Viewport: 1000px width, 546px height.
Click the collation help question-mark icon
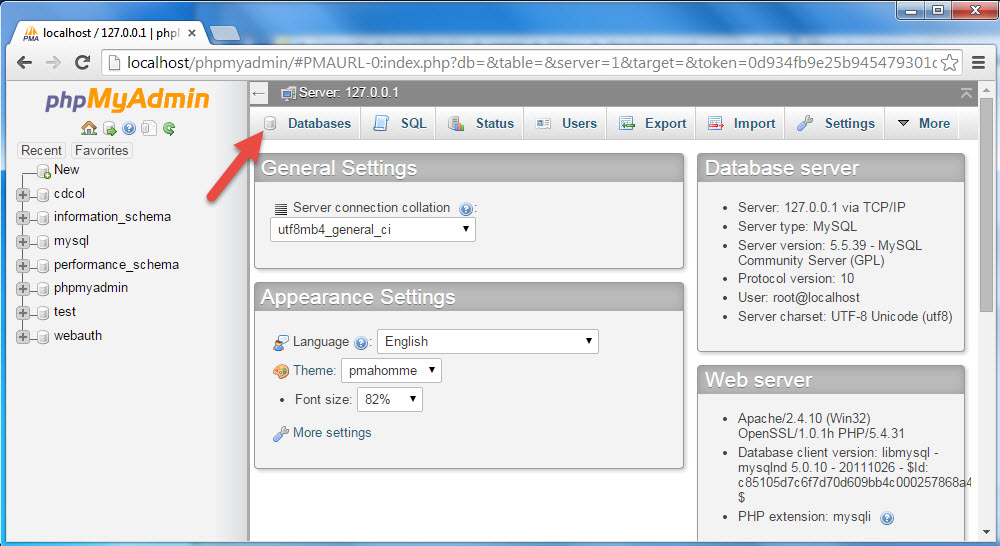click(x=465, y=209)
